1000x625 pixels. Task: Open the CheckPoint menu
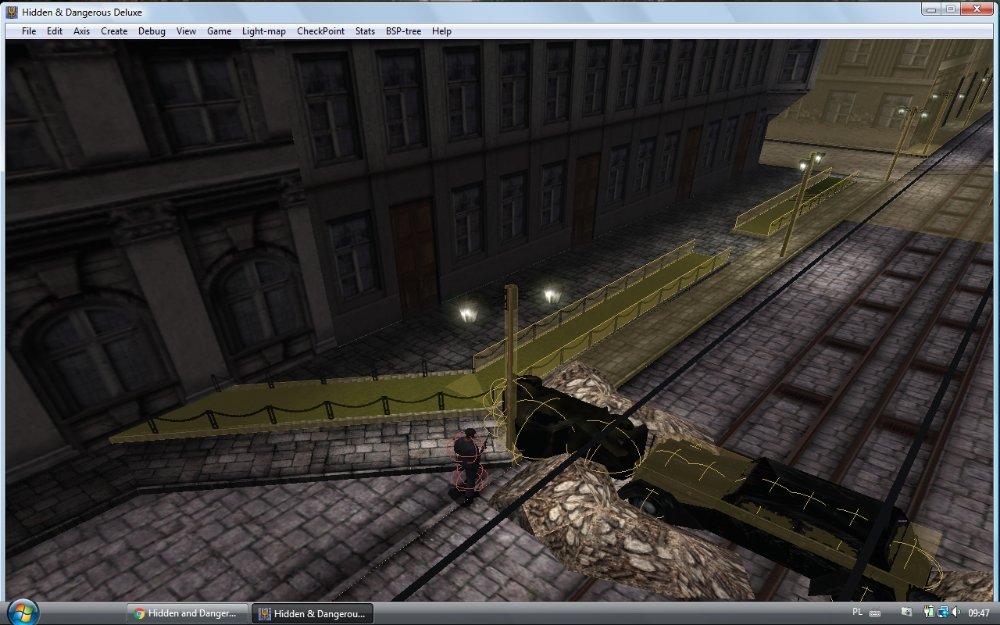click(320, 31)
